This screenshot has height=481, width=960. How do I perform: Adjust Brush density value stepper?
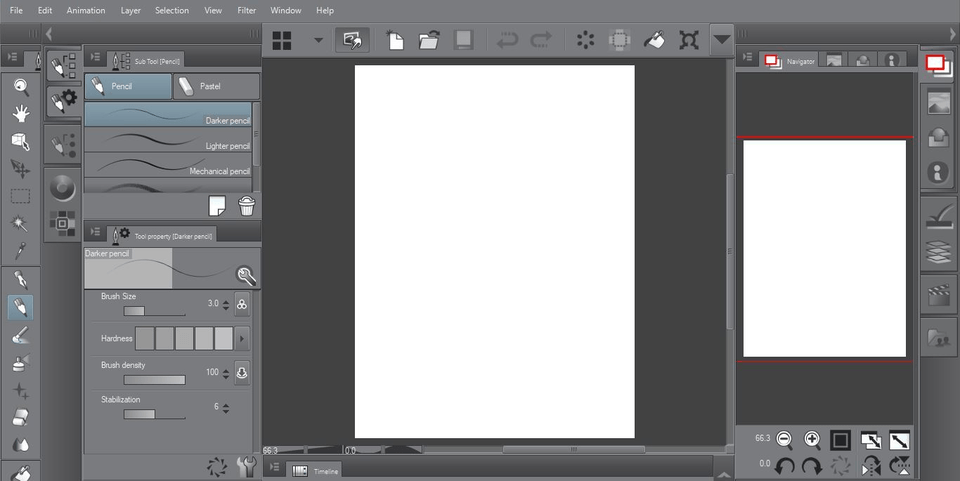tap(226, 373)
